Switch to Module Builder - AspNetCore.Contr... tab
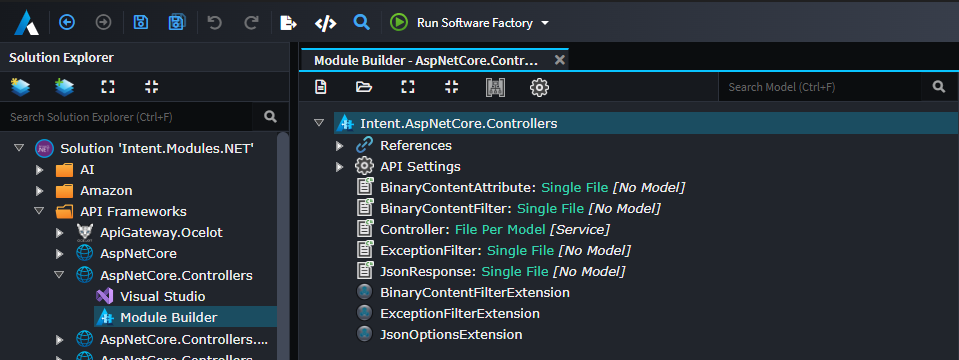This screenshot has height=360, width=959. coord(426,61)
